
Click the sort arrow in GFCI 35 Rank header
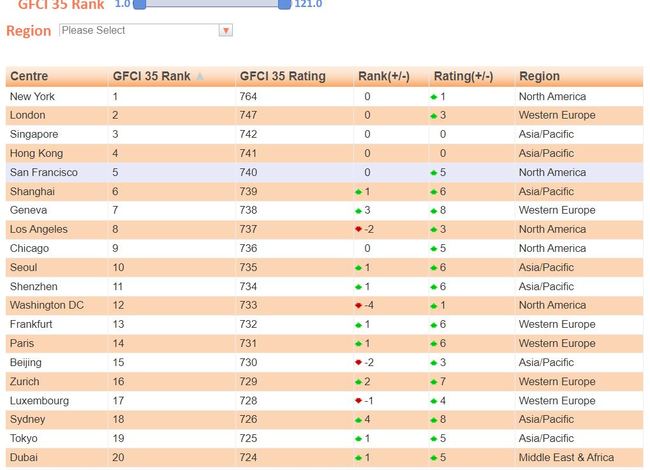[199, 77]
